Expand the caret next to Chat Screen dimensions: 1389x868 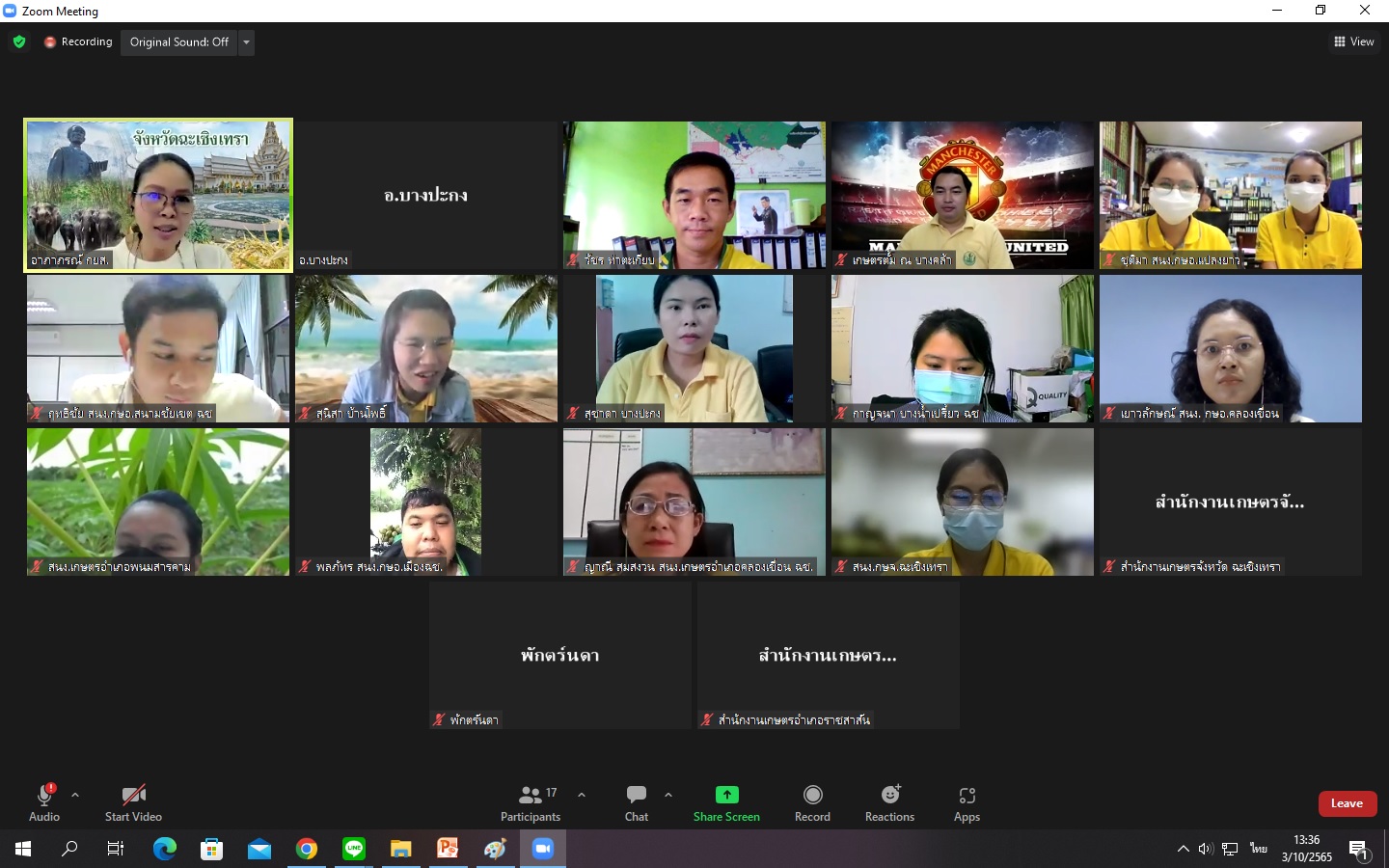668,796
